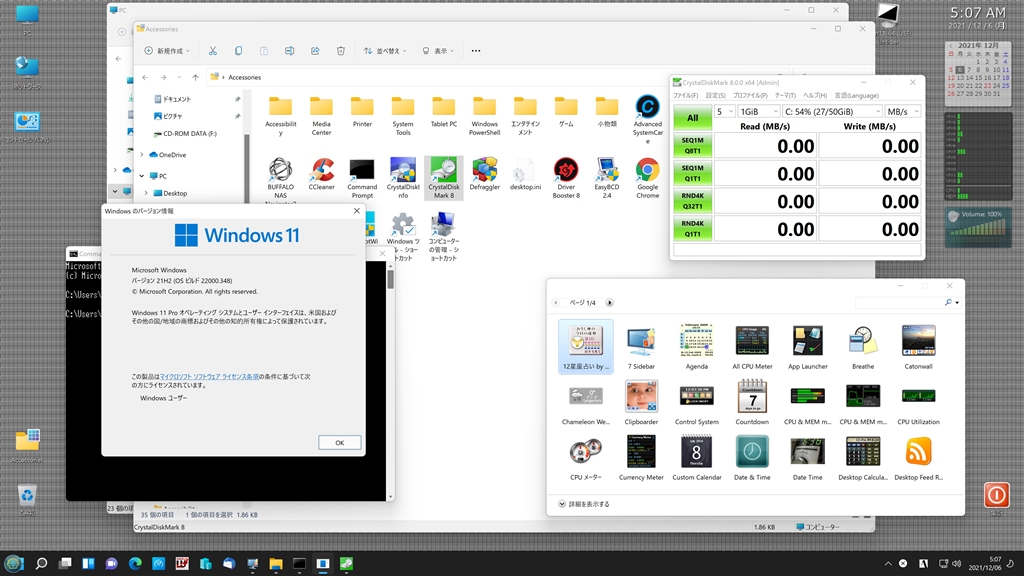Click the green All benchmark button
This screenshot has width=1024, height=576.
click(692, 118)
